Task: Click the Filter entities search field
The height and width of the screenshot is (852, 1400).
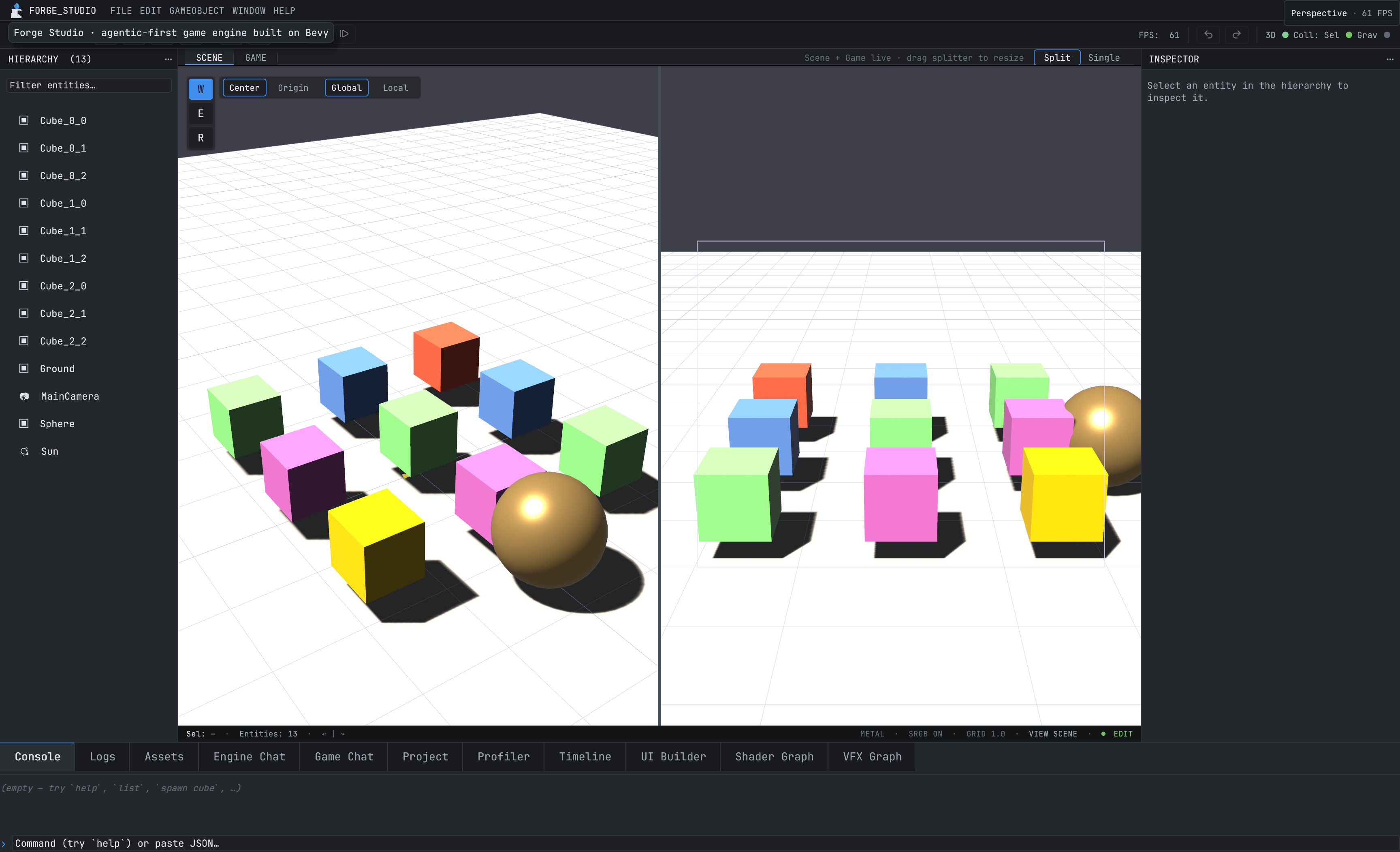Action: pyautogui.click(x=89, y=85)
